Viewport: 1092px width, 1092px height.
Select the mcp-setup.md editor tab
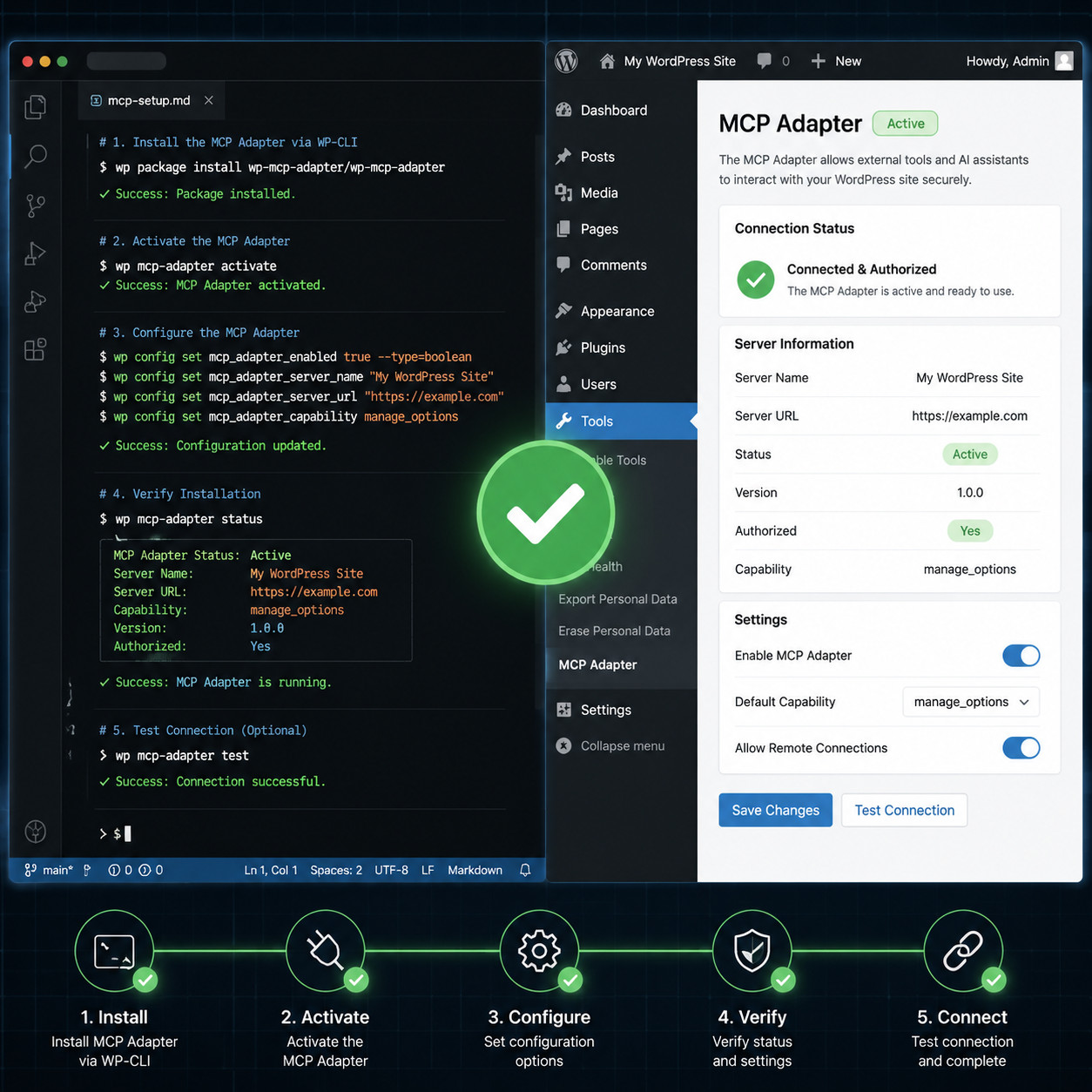(152, 100)
